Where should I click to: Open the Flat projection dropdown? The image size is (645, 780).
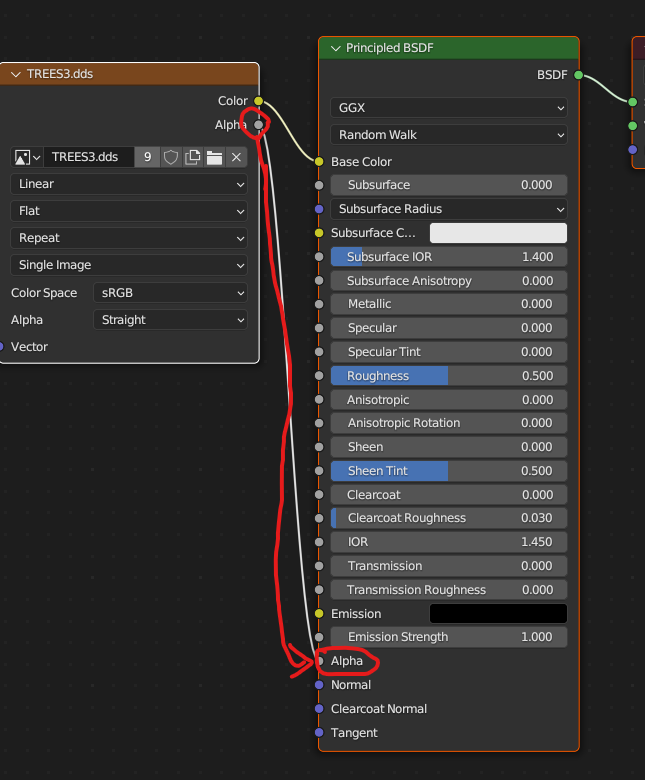point(129,211)
